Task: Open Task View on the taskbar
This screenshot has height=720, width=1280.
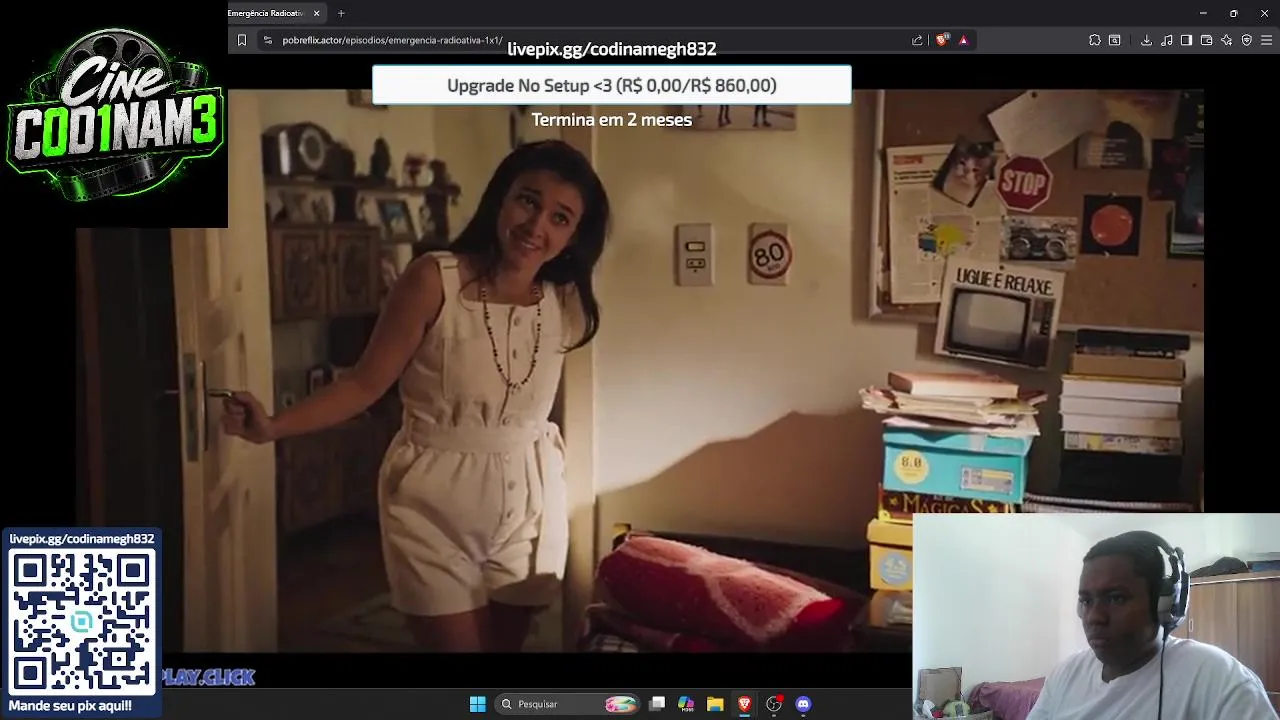Action: click(x=657, y=704)
